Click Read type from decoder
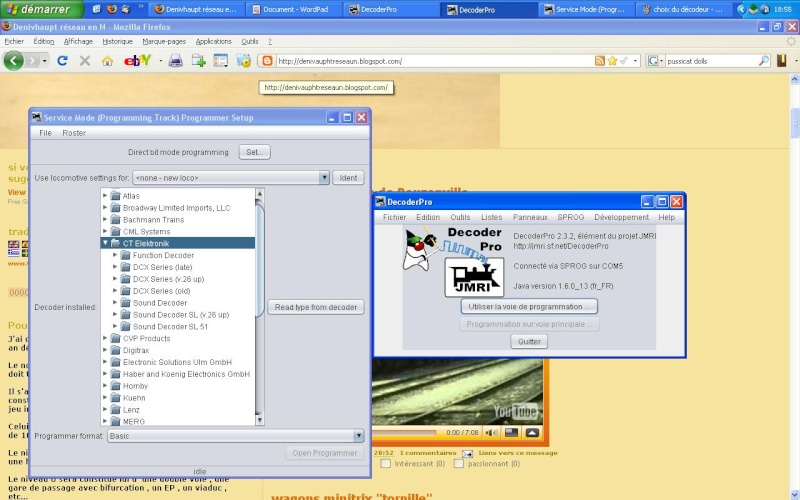This screenshot has width=800, height=500. [316, 307]
